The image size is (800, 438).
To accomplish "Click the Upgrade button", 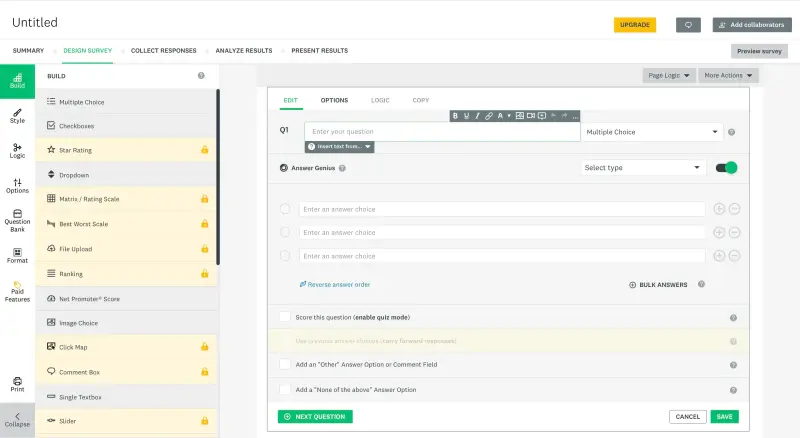I will coord(635,25).
